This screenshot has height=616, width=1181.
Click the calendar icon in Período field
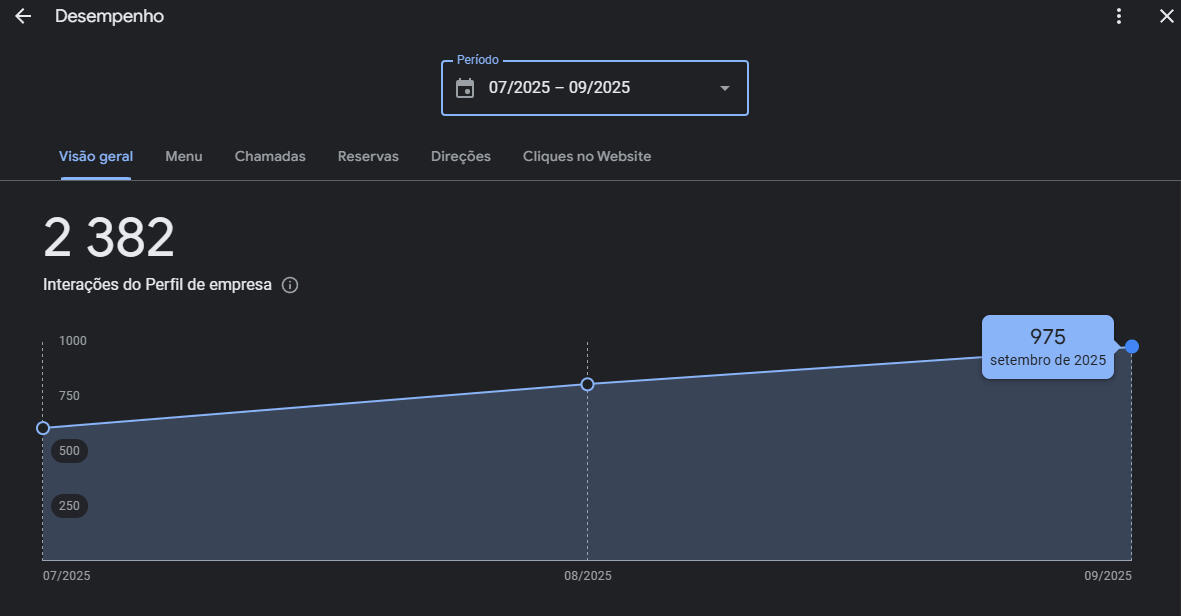click(465, 88)
